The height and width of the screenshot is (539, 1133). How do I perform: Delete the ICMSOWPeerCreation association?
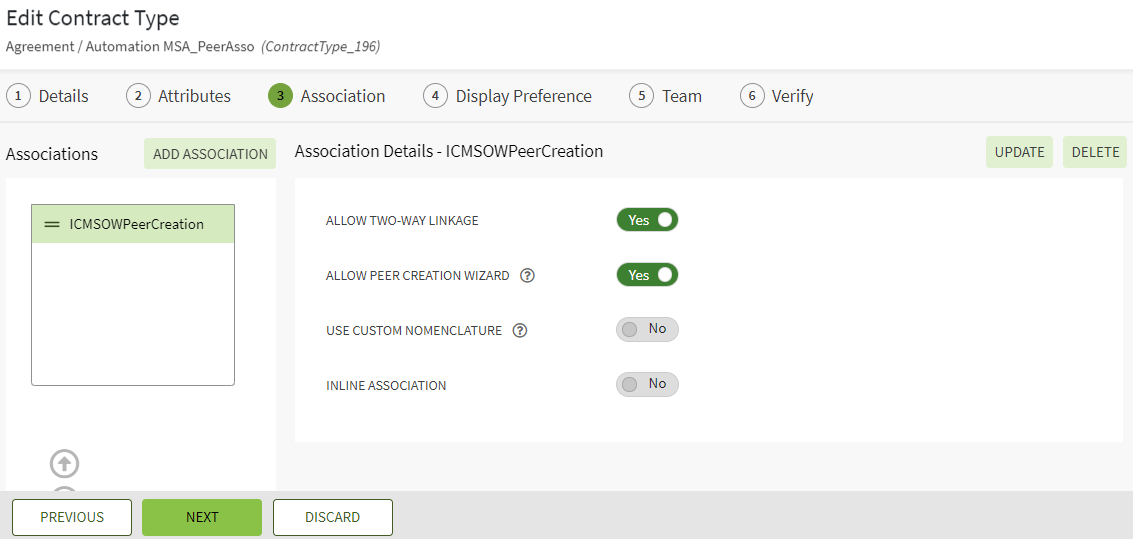pos(1095,152)
